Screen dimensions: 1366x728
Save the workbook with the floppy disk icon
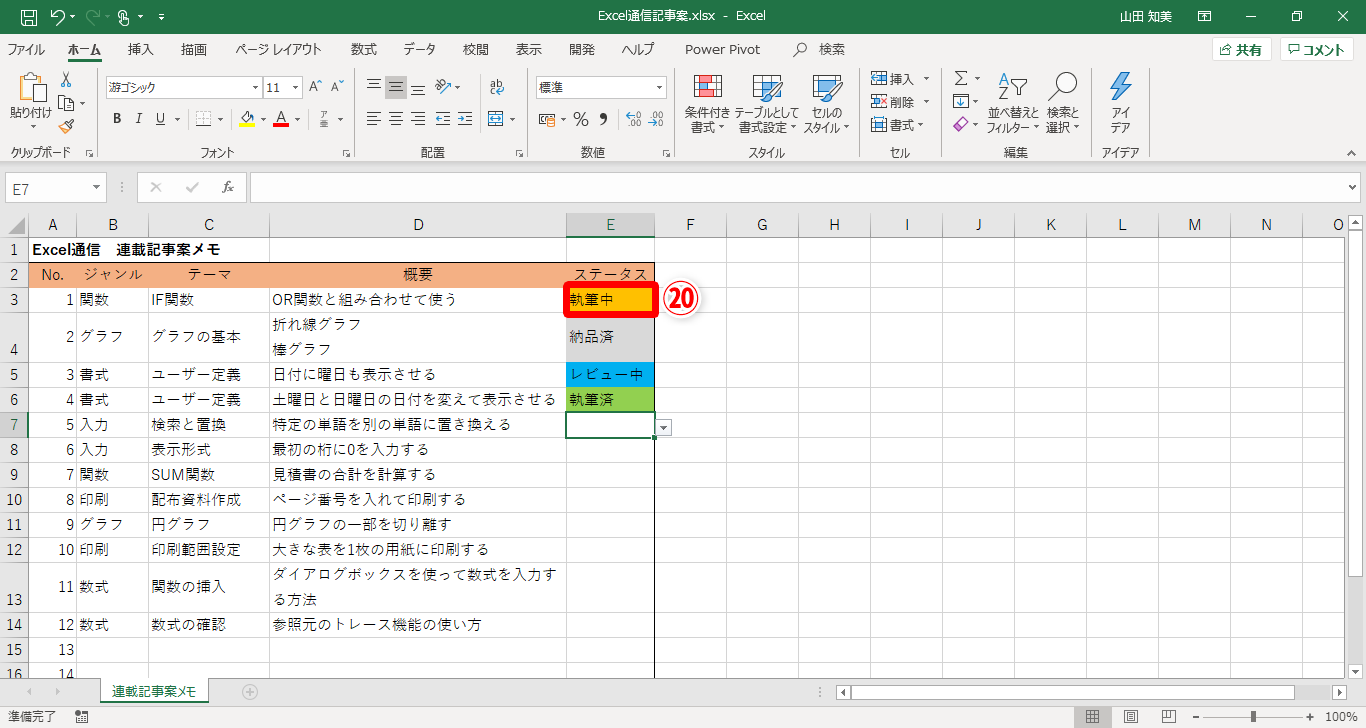pos(29,16)
